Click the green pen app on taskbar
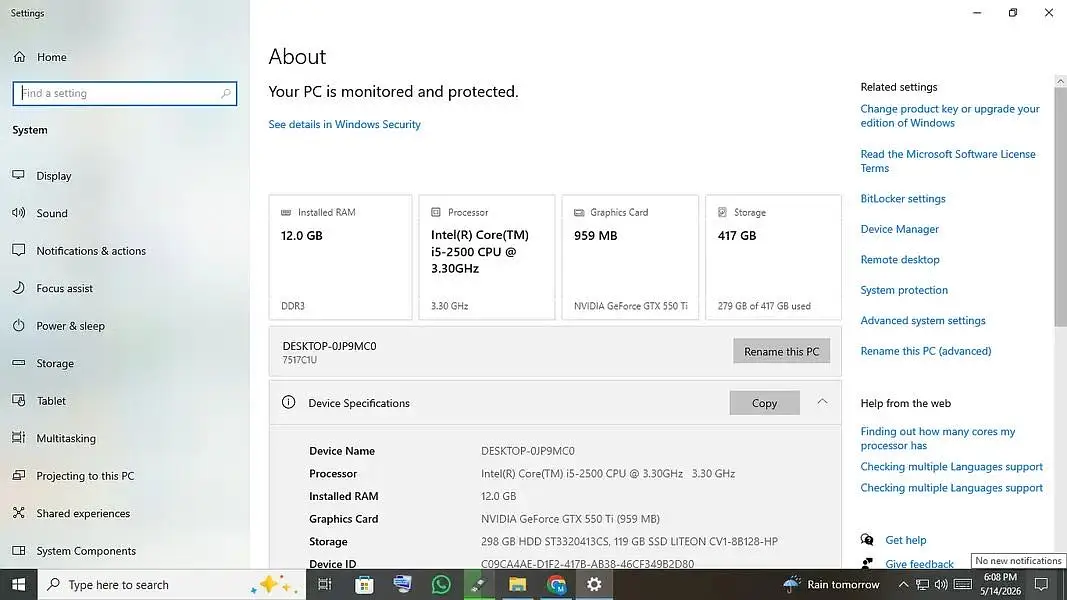The width and height of the screenshot is (1067, 600). coord(479,584)
